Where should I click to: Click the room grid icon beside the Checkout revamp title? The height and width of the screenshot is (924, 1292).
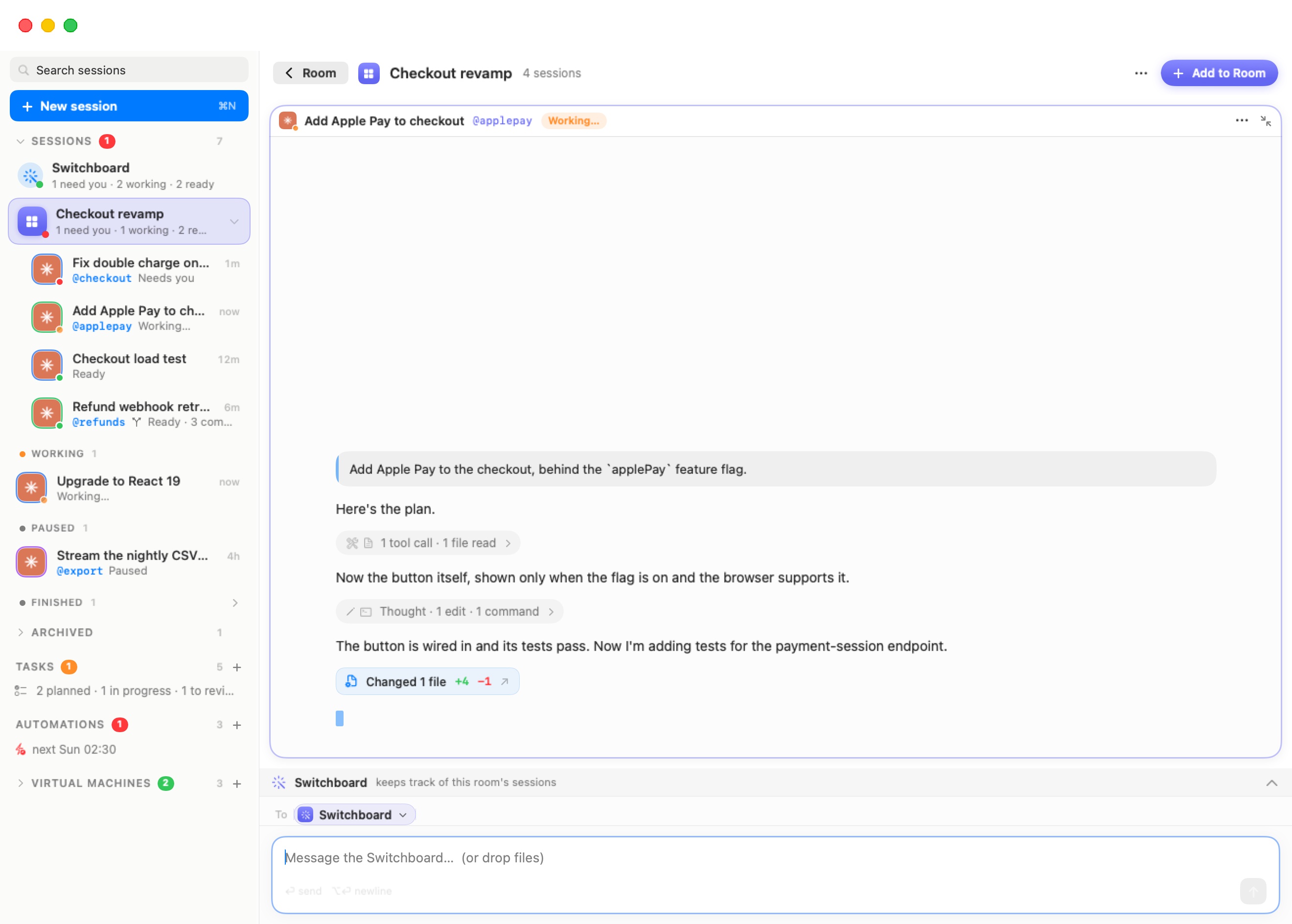369,73
